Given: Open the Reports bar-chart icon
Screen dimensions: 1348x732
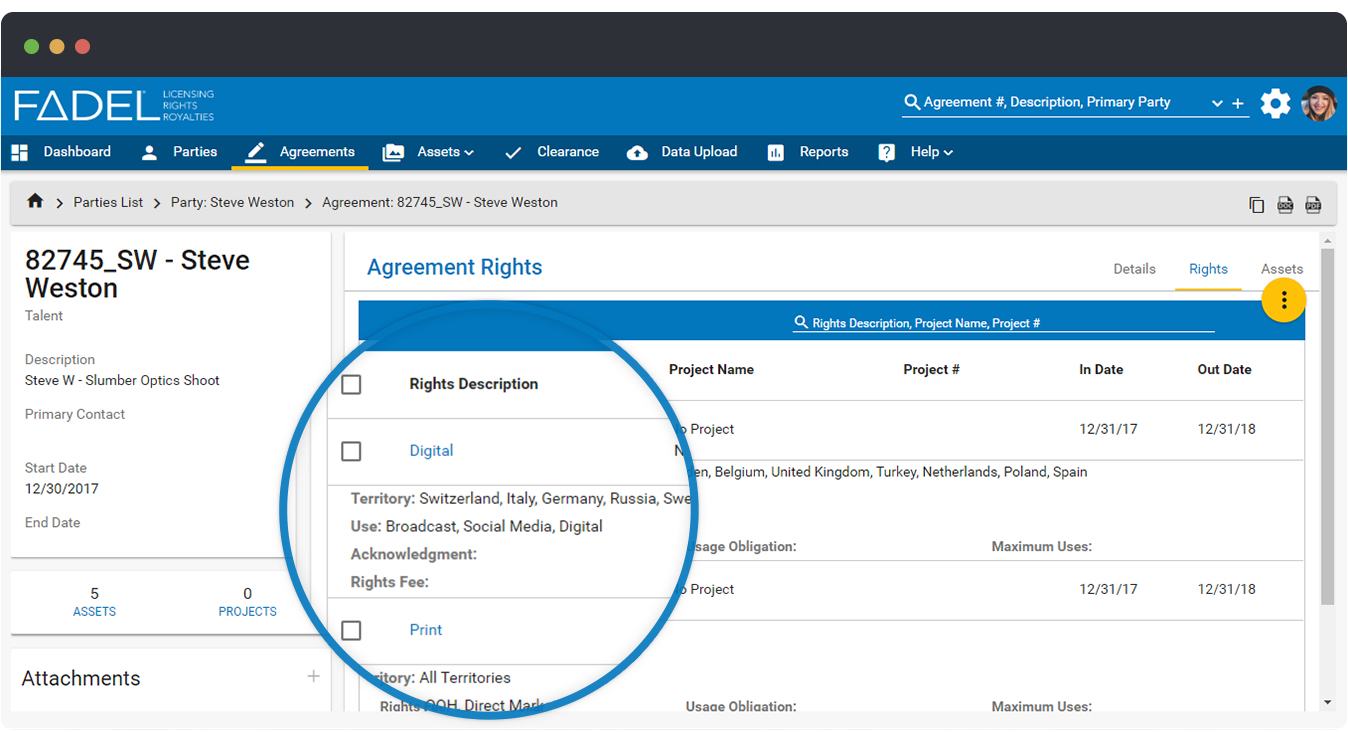Looking at the screenshot, I should [775, 152].
